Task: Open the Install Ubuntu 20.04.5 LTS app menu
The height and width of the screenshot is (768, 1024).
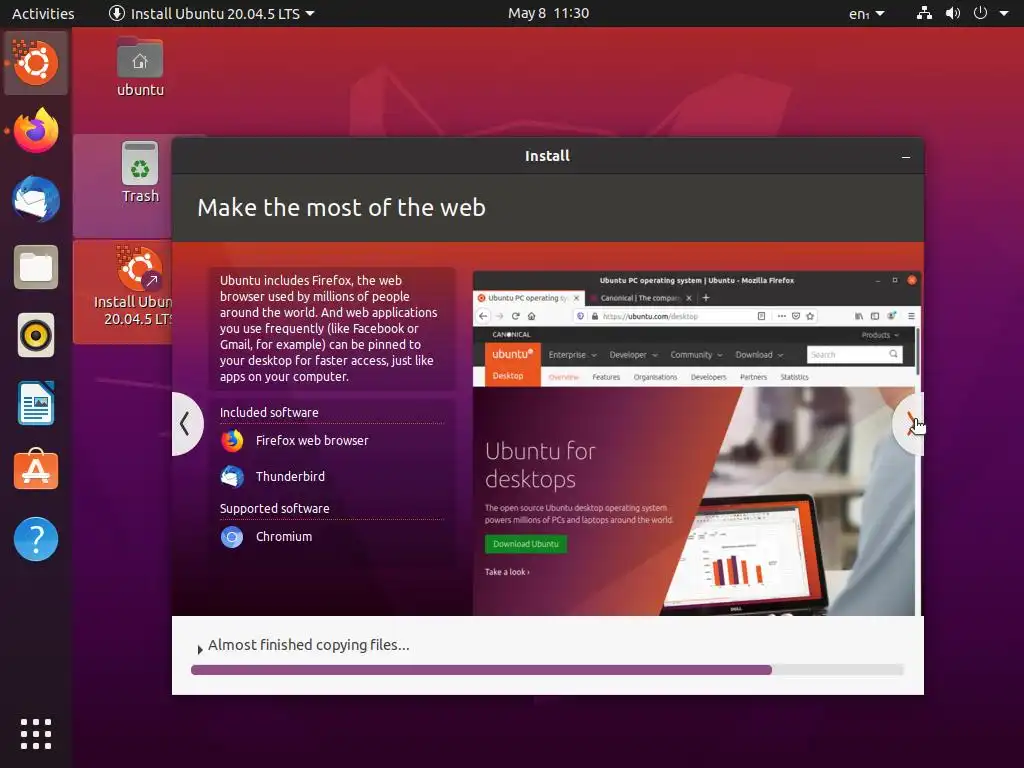Action: tap(212, 13)
